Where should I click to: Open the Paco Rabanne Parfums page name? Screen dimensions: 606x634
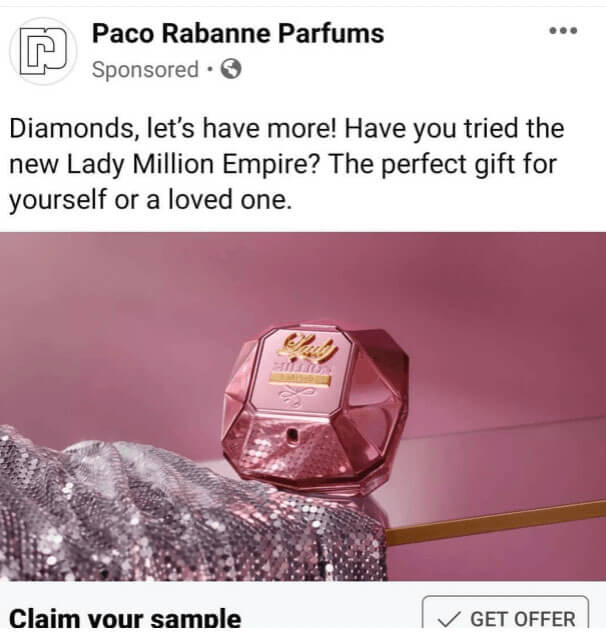(x=238, y=33)
